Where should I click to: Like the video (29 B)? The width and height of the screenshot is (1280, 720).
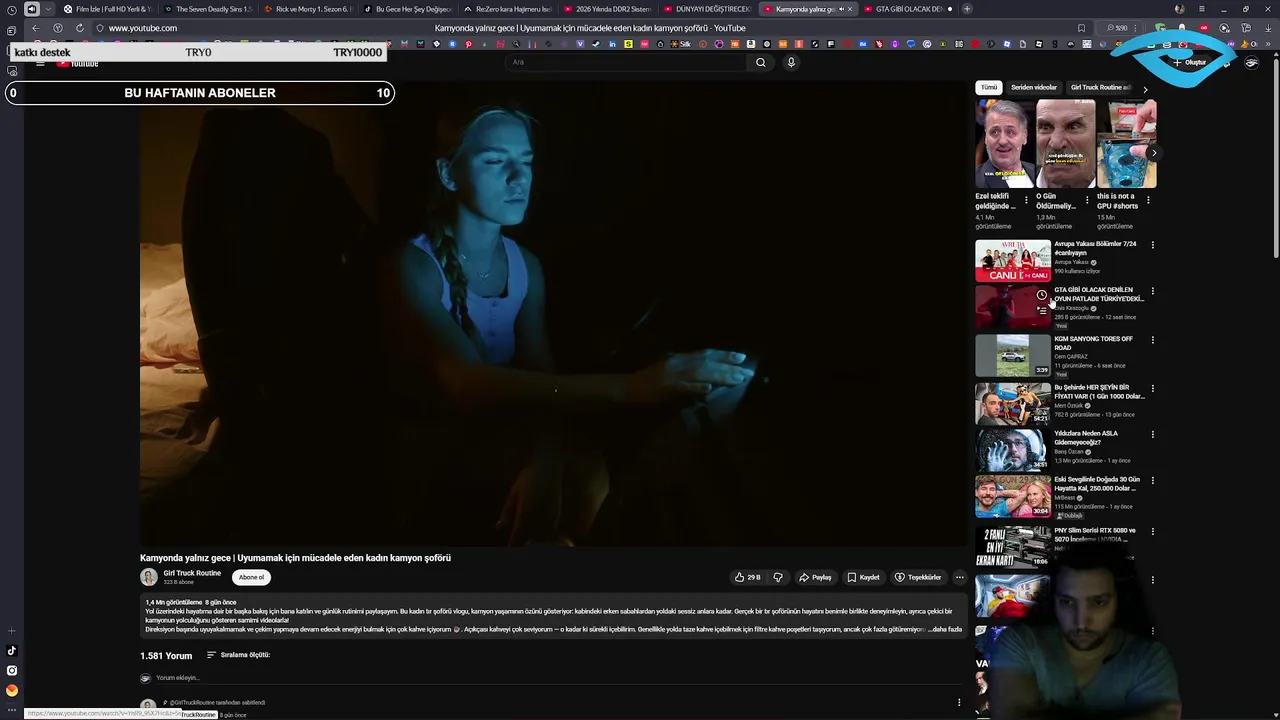point(748,577)
